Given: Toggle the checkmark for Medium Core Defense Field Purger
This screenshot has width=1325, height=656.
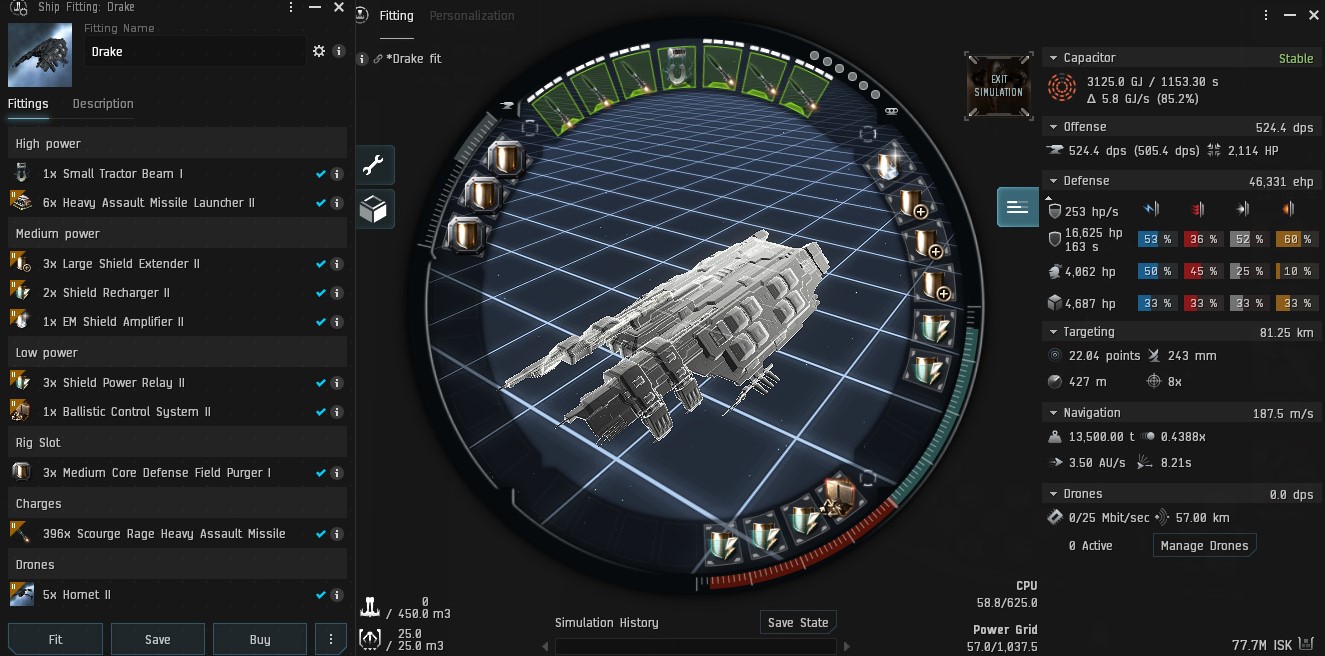Looking at the screenshot, I should point(321,473).
